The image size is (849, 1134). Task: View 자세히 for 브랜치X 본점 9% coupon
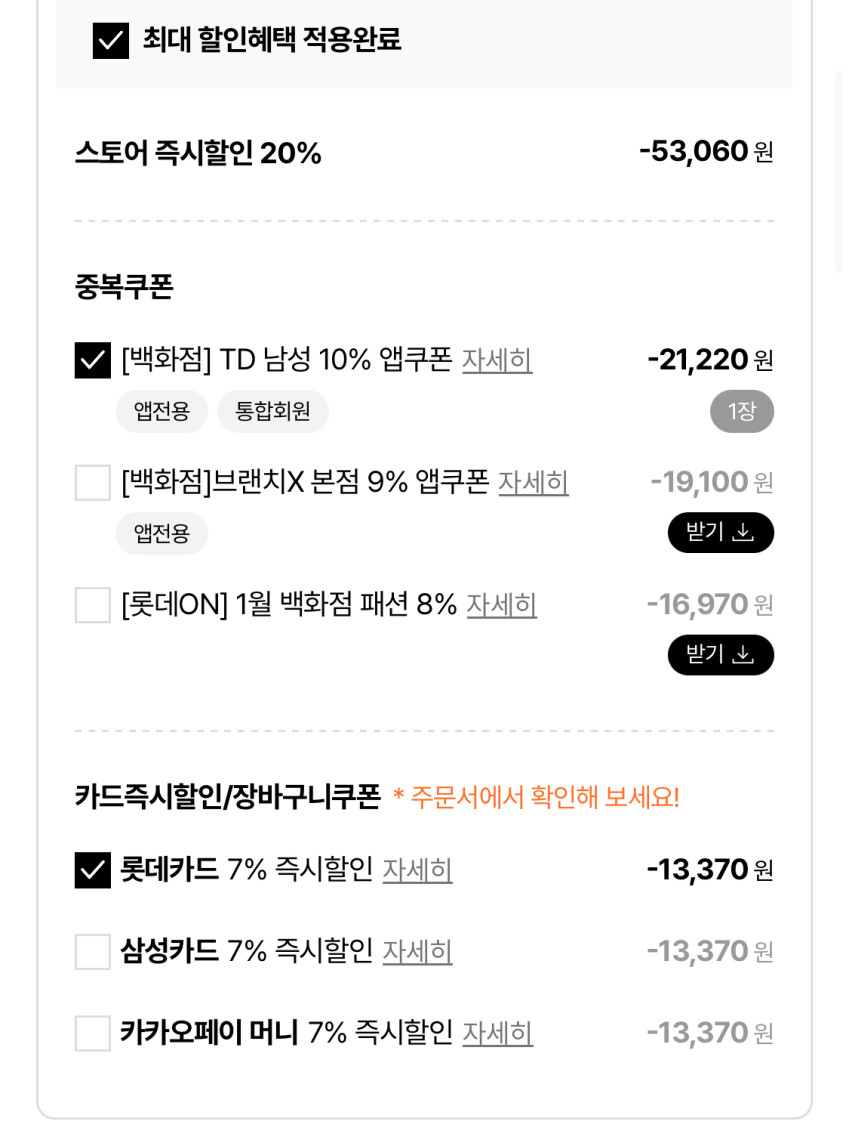[533, 483]
